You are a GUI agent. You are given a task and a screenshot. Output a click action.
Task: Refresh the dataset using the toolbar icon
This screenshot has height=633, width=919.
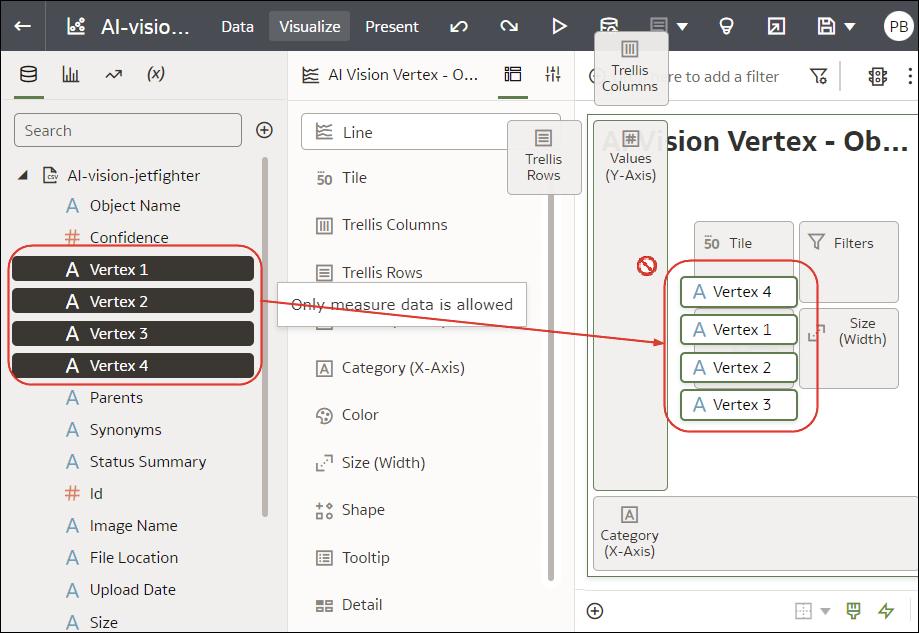point(609,27)
